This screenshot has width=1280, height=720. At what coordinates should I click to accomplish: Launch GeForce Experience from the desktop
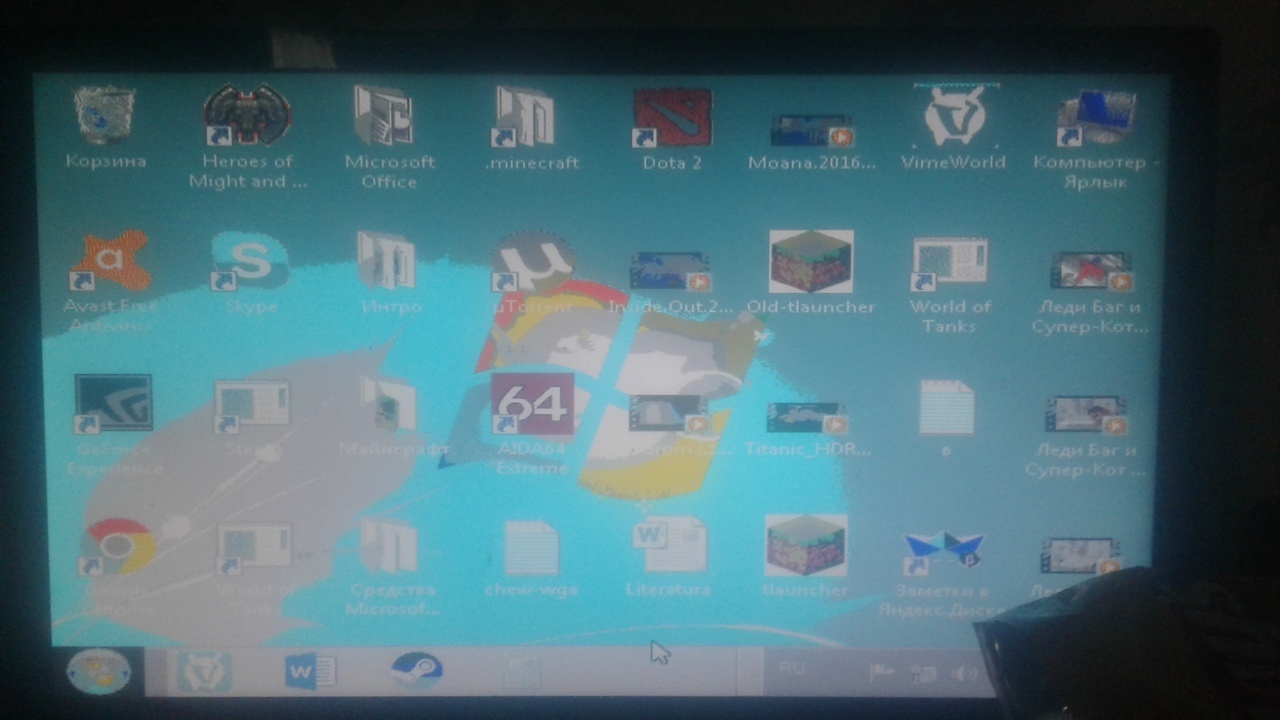[x=113, y=404]
